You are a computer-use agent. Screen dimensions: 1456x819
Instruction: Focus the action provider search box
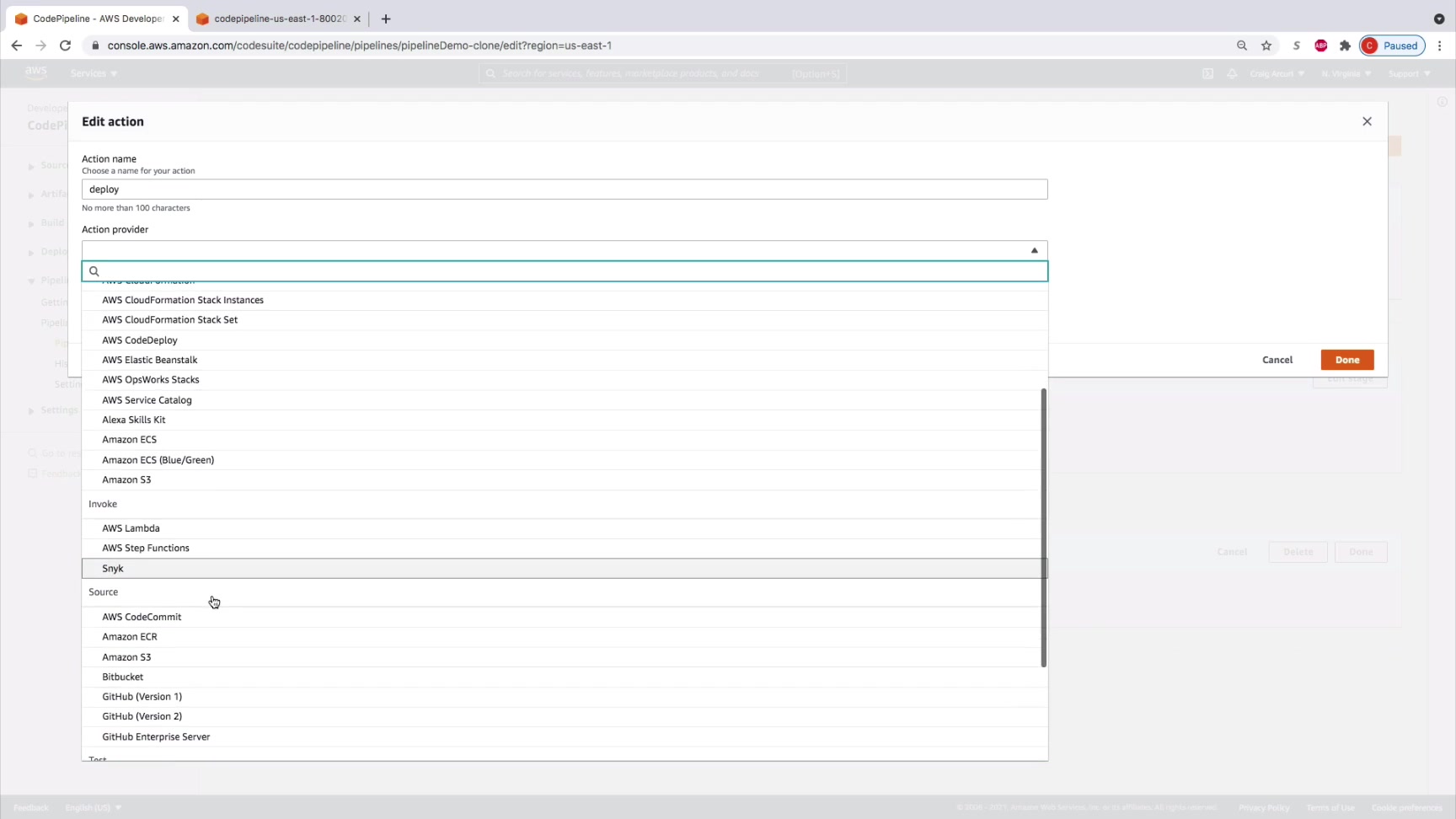coord(565,271)
